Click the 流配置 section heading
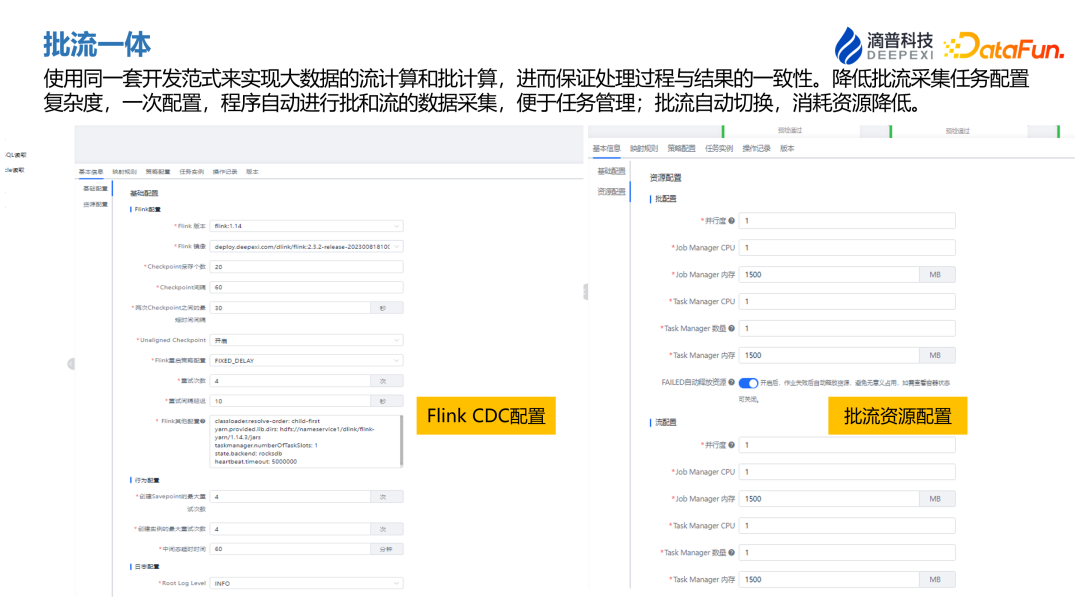The width and height of the screenshot is (1080, 608). pyautogui.click(x=665, y=423)
